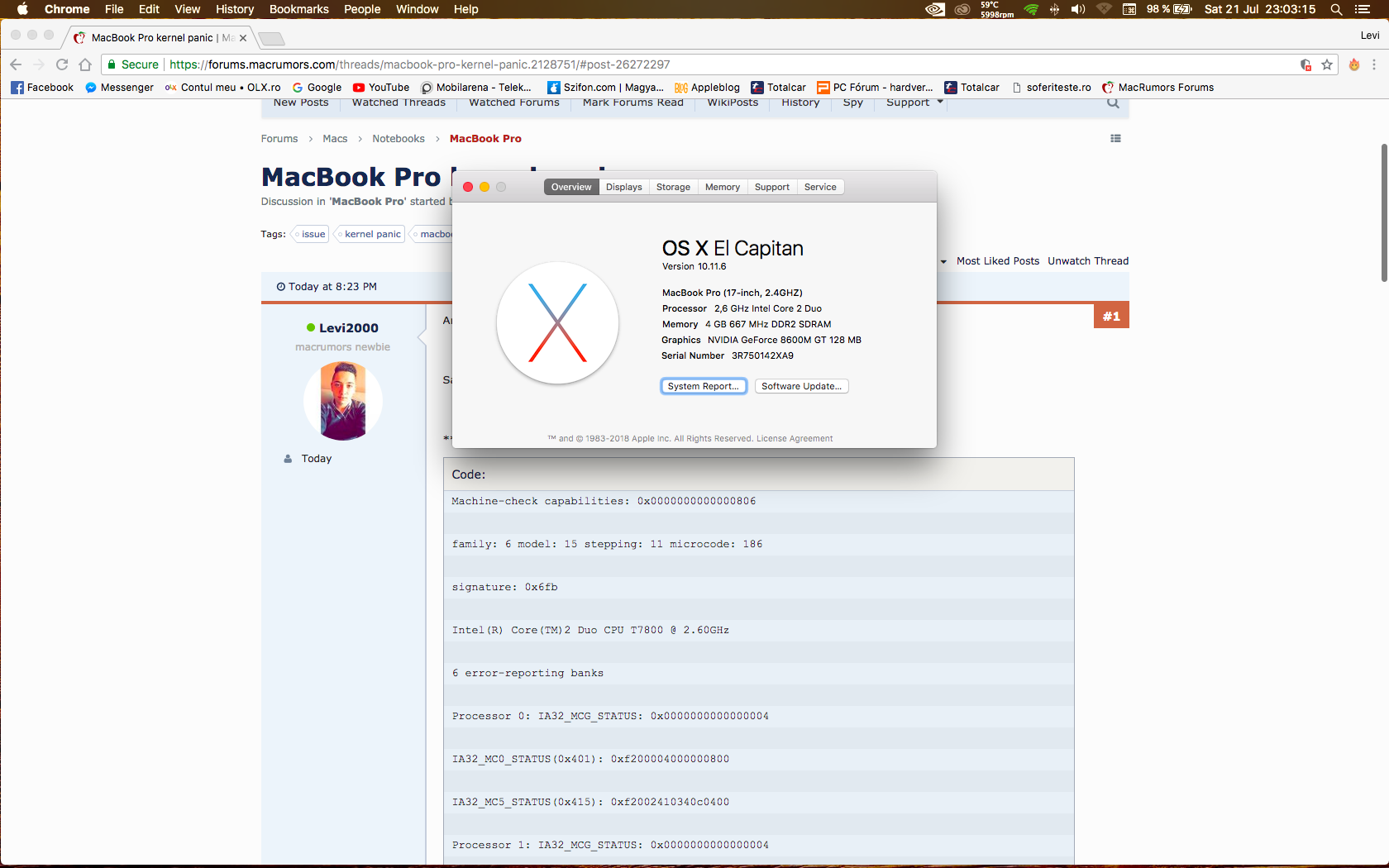Open a new tab button
Viewport: 1389px width, 868px height.
pyautogui.click(x=271, y=38)
